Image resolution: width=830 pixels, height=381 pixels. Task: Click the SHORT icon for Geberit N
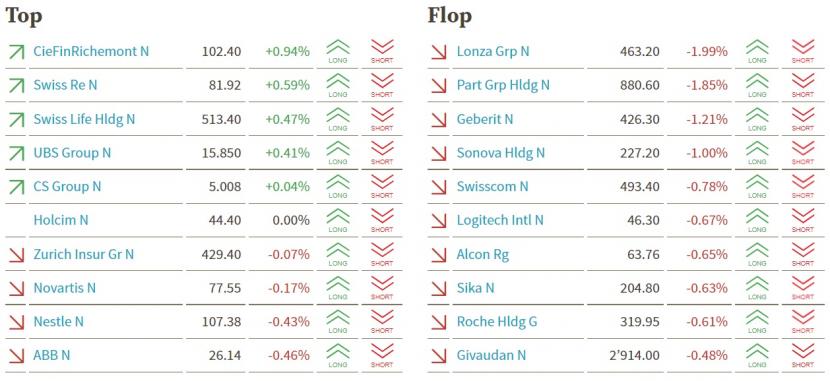click(x=802, y=119)
